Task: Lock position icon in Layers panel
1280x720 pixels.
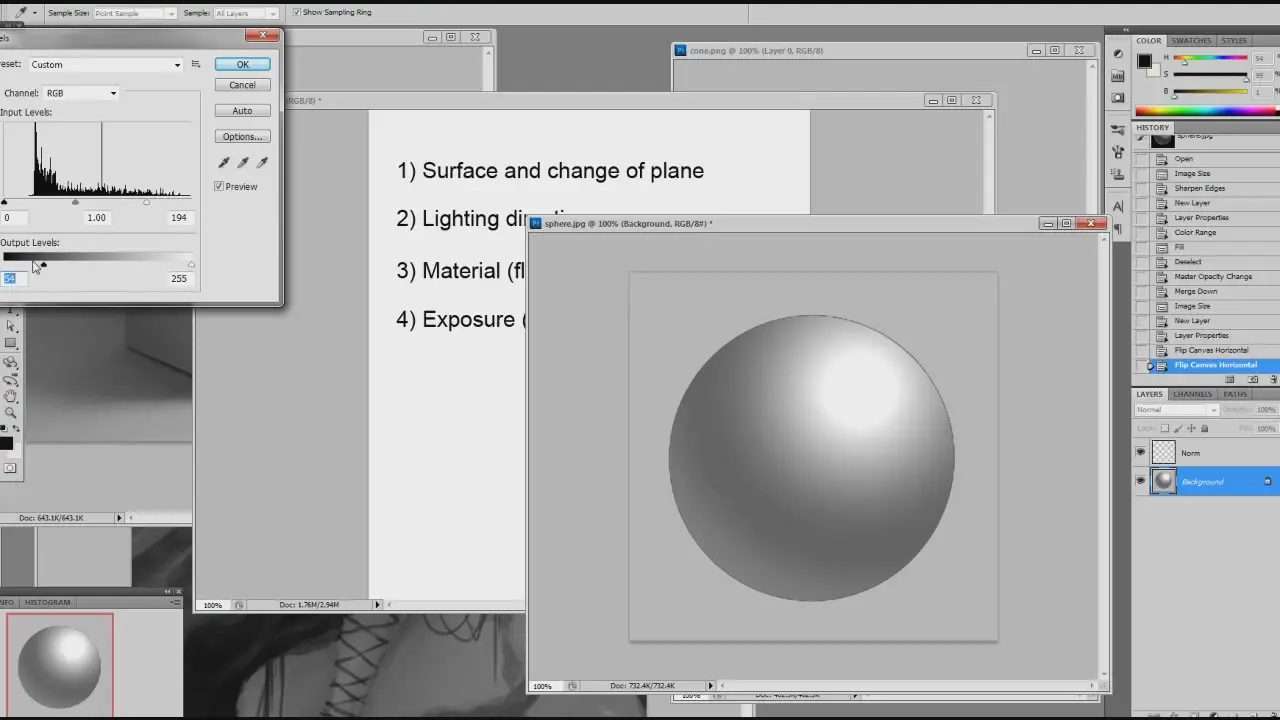Action: [1191, 429]
